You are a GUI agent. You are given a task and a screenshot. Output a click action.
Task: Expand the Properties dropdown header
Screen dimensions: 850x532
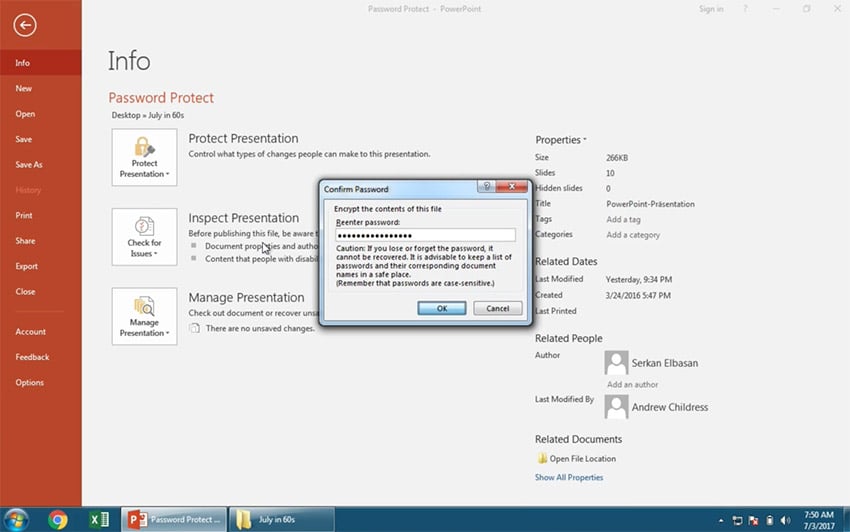click(x=561, y=140)
